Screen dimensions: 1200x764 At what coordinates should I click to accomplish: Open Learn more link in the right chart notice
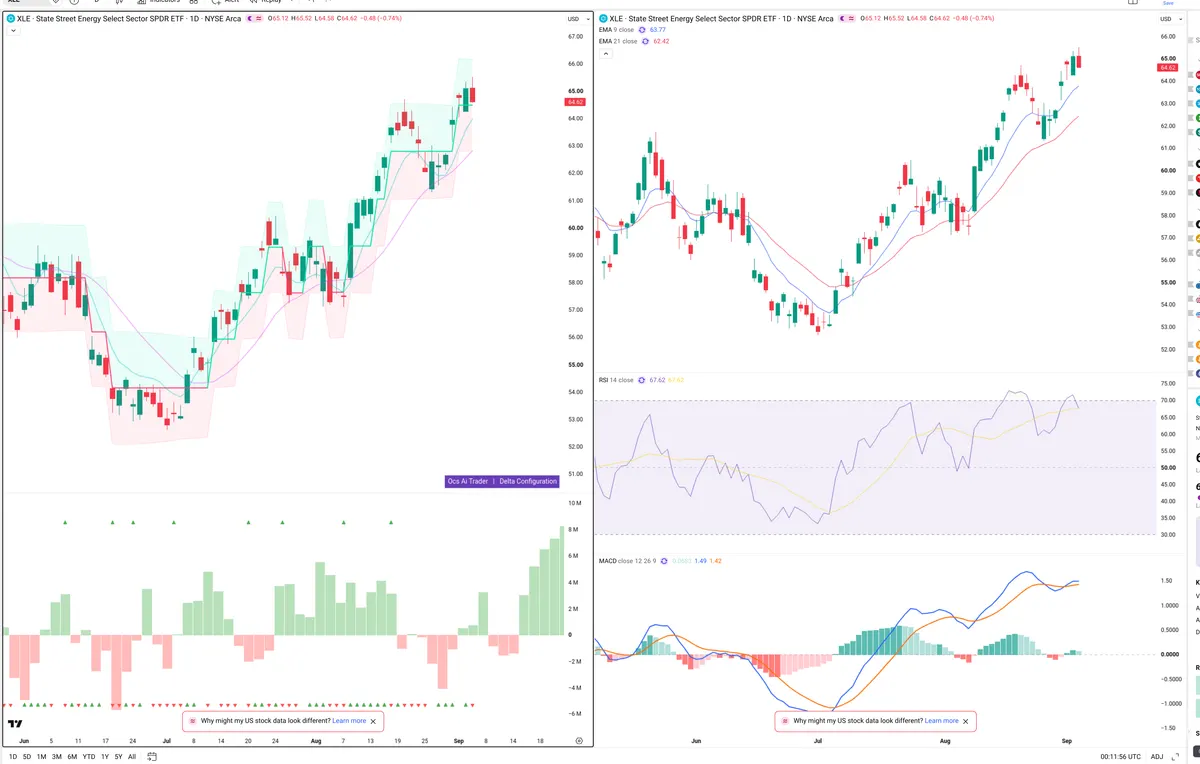(x=942, y=721)
